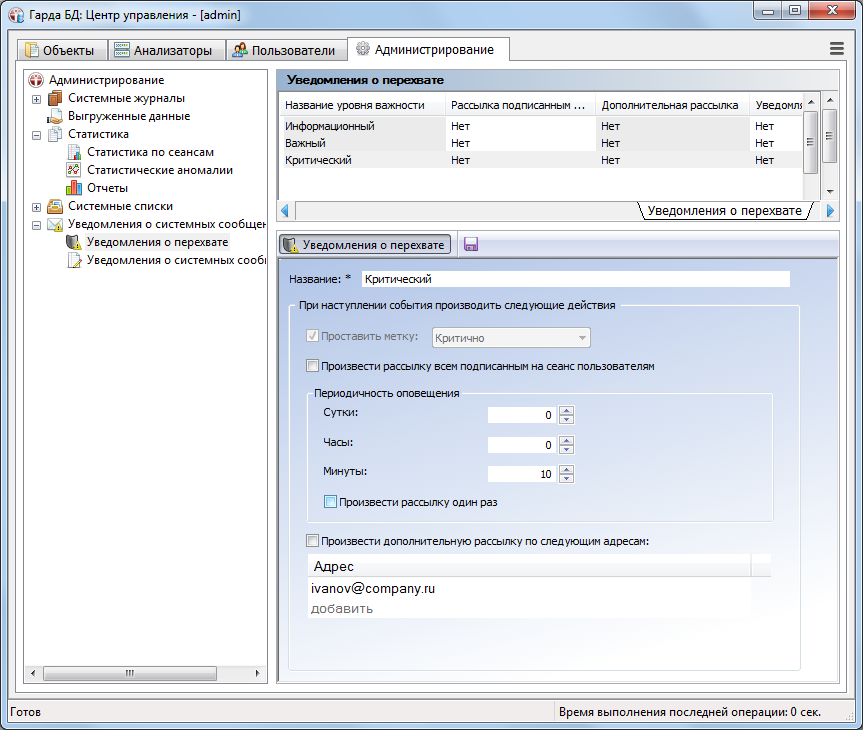Open Статистика по сеансам tree item
Viewport: 863px width, 730px height.
tap(150, 152)
